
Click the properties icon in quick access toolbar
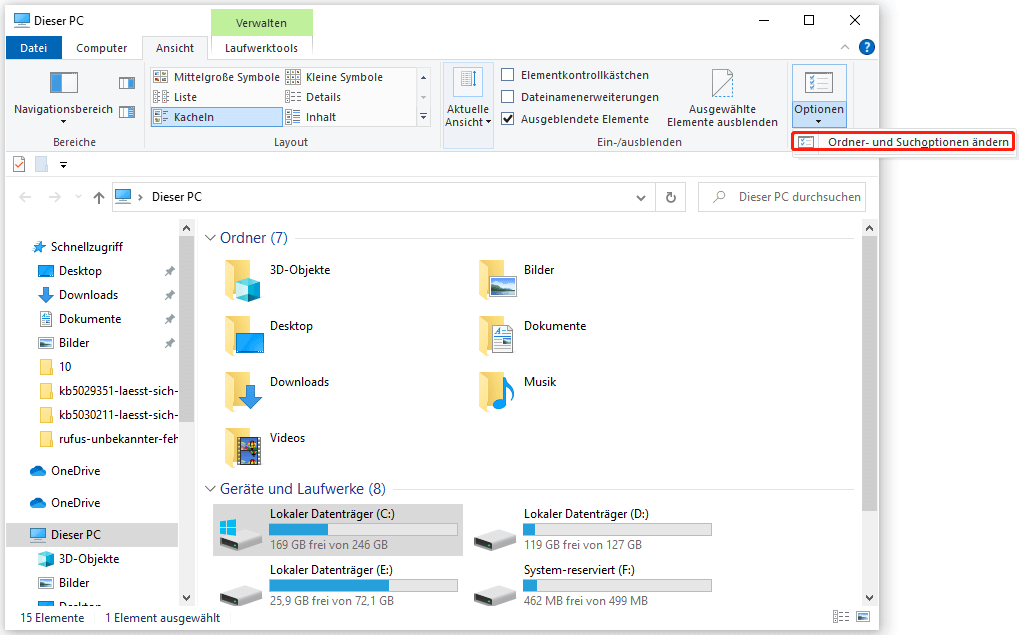click(x=19, y=164)
